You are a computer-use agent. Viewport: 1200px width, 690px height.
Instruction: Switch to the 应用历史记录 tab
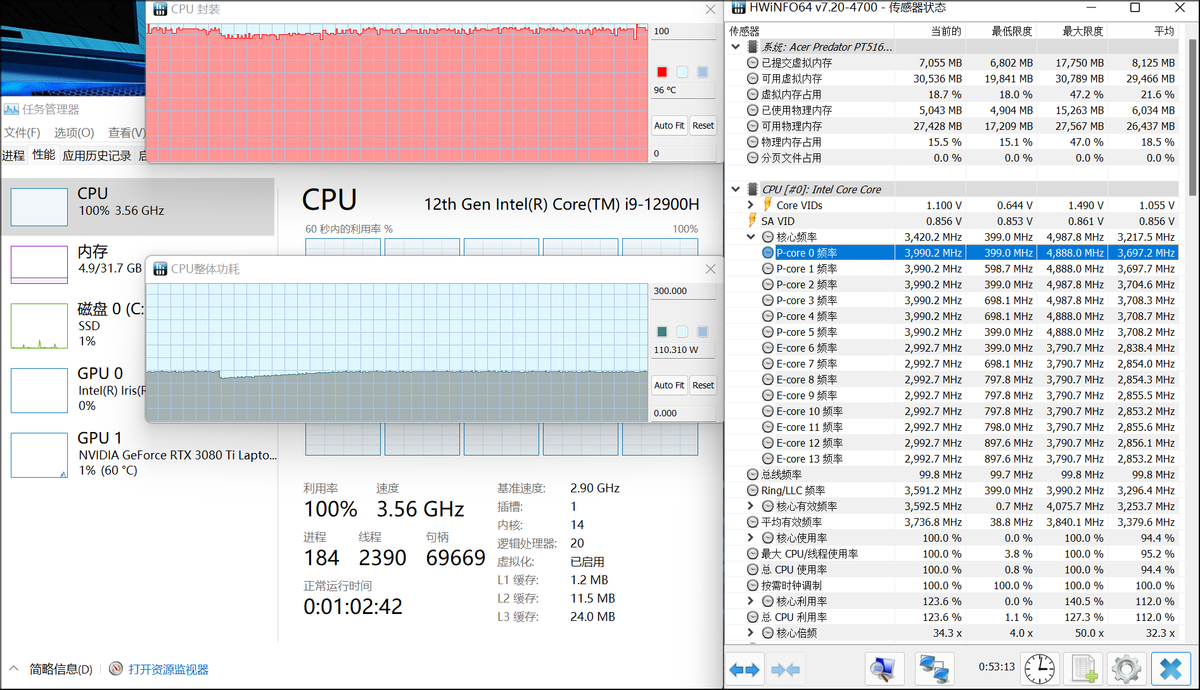click(x=96, y=156)
